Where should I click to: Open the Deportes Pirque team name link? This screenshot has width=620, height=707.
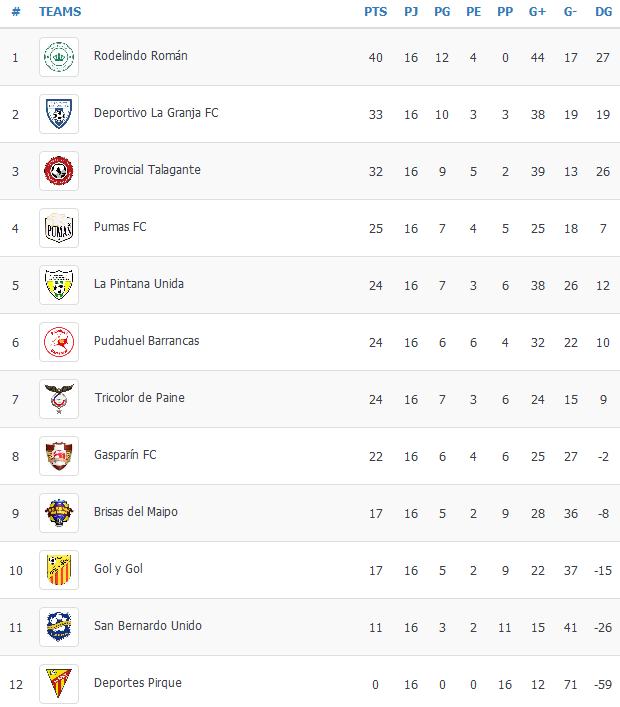[138, 683]
